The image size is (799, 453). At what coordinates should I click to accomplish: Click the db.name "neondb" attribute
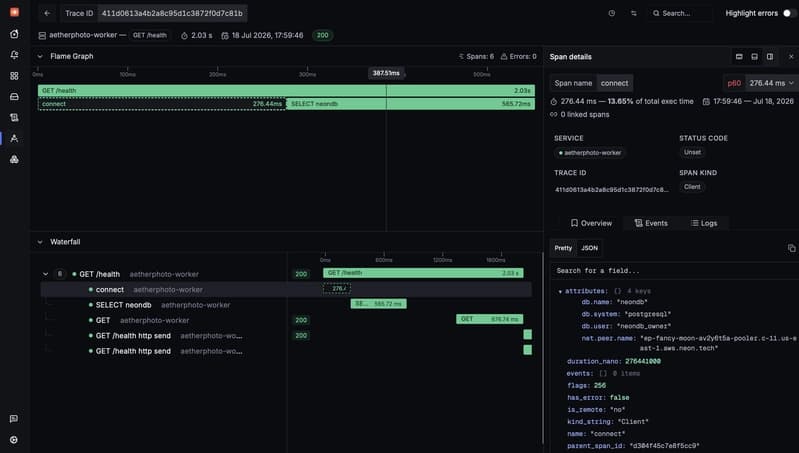pyautogui.click(x=615, y=302)
